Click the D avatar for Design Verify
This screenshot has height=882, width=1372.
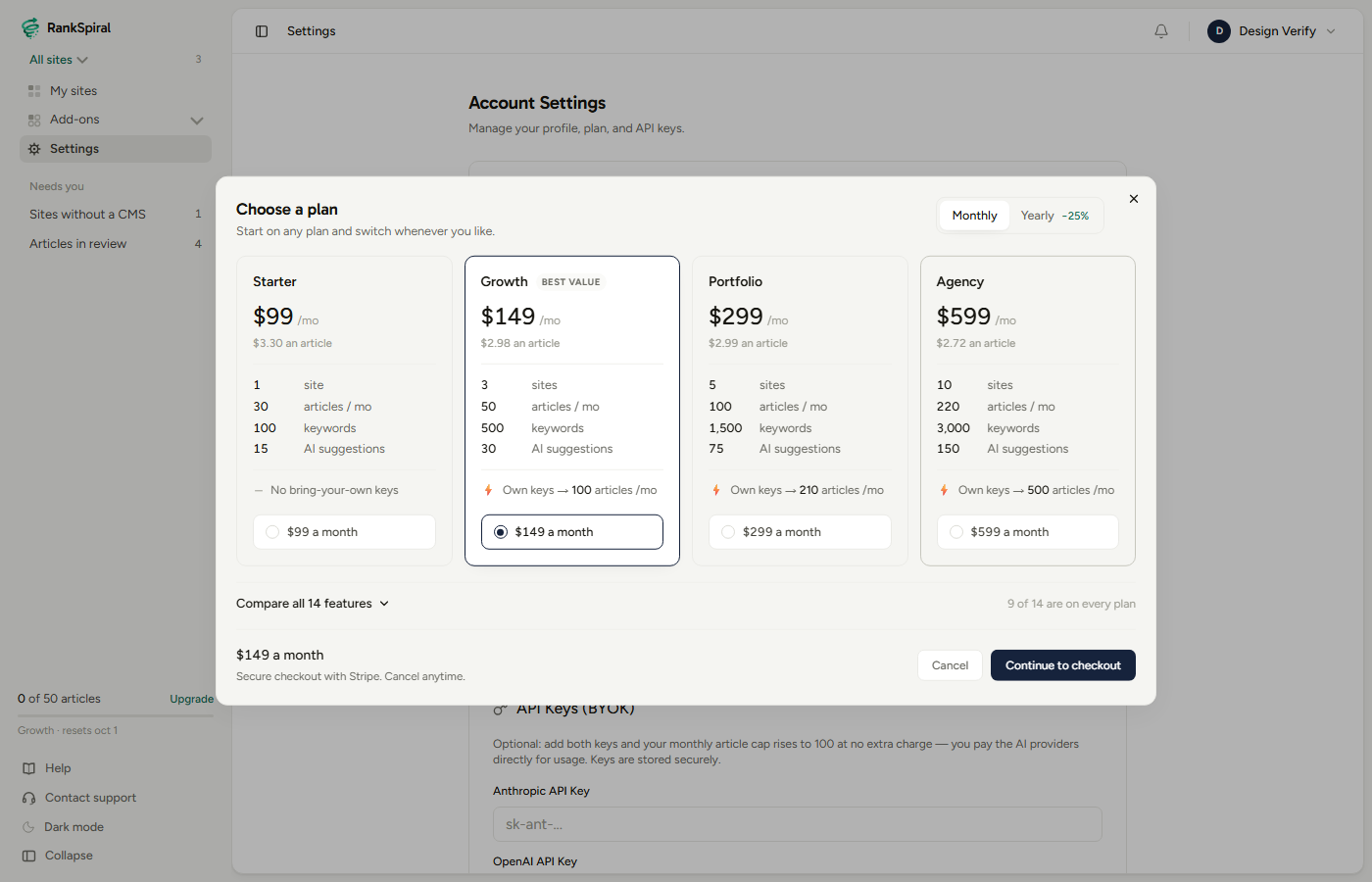point(1219,31)
